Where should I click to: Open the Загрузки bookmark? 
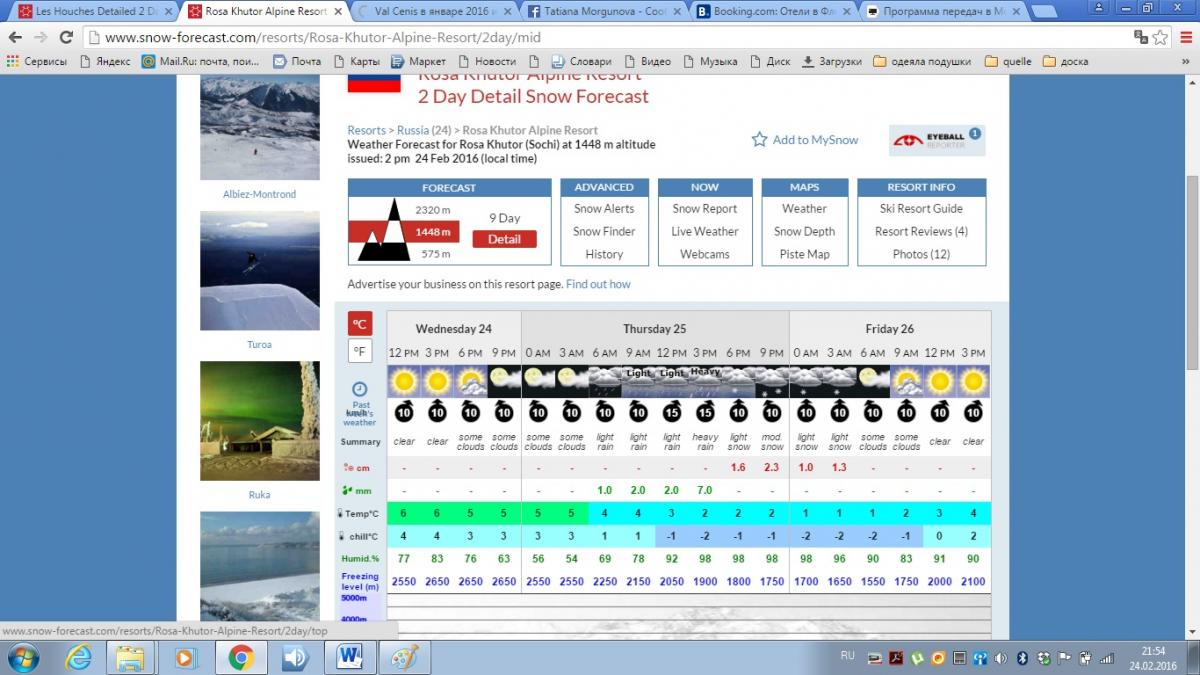coord(831,61)
